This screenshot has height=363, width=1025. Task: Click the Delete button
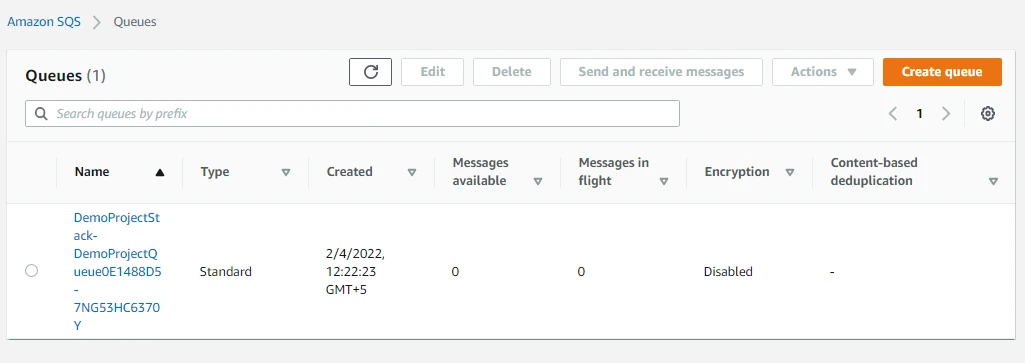512,72
